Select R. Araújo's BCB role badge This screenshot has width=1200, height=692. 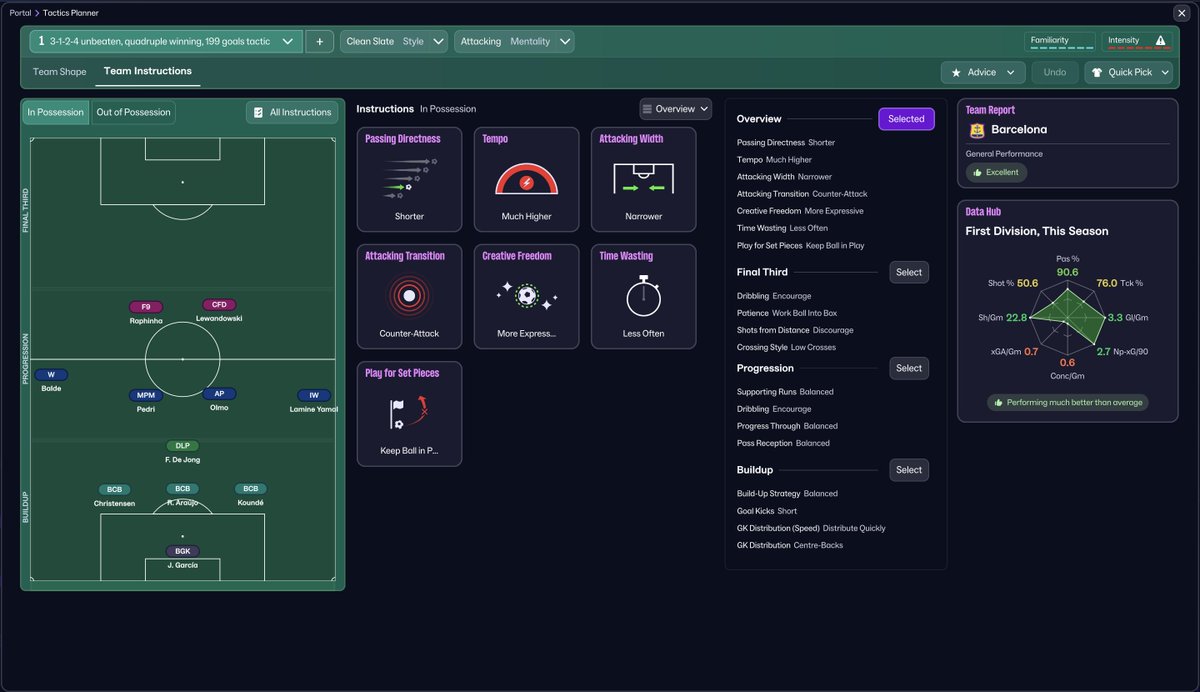(x=182, y=489)
